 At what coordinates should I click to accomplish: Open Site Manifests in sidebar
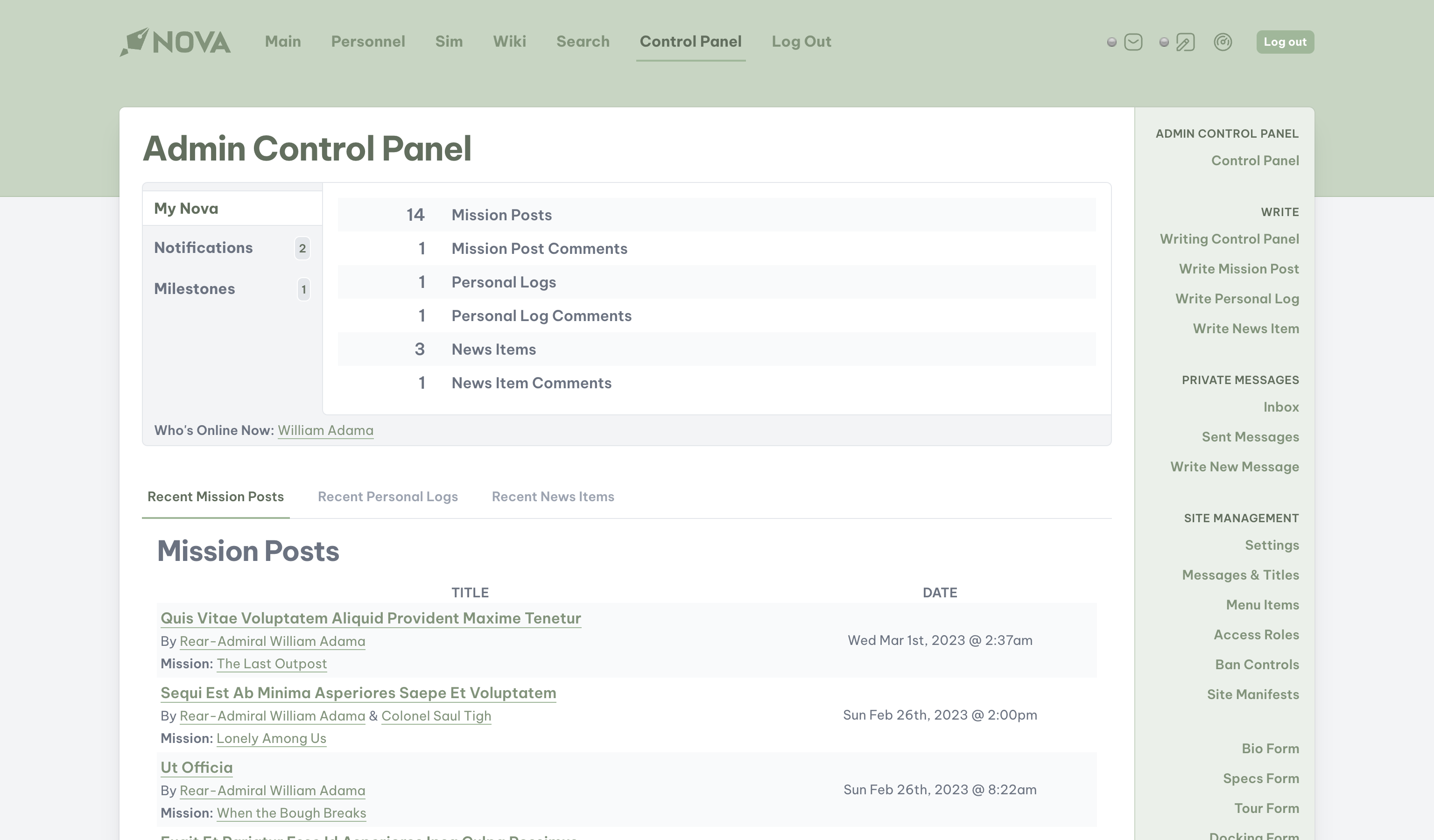pyautogui.click(x=1253, y=694)
